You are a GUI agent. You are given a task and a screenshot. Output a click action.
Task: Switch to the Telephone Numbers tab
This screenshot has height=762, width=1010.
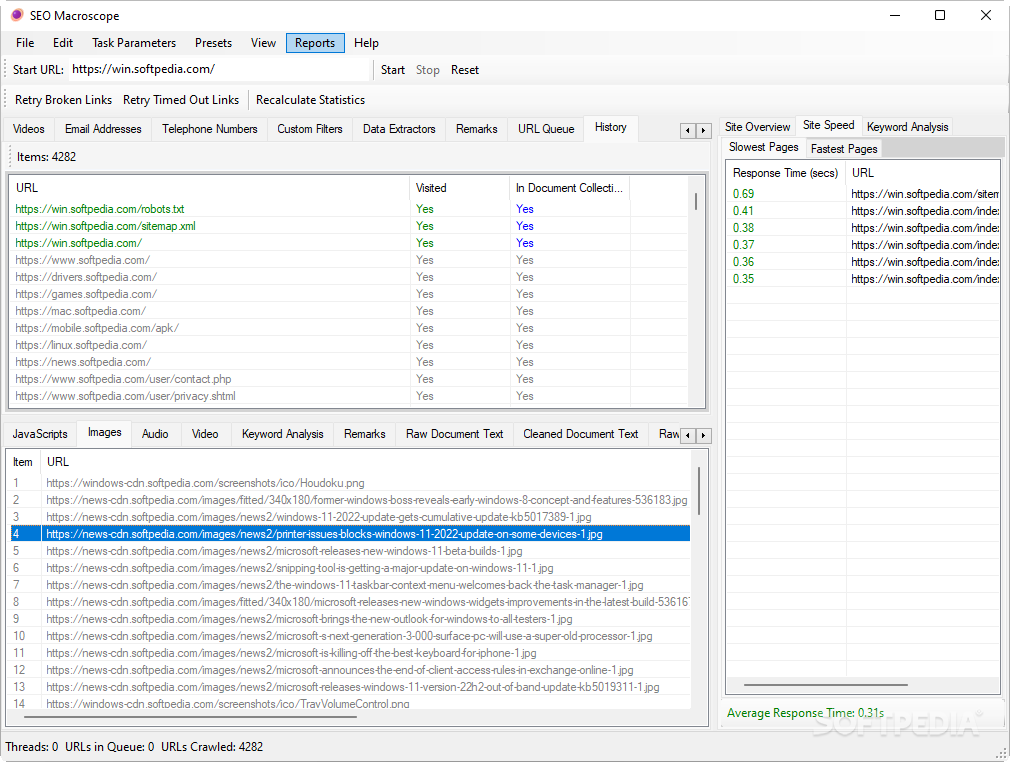pyautogui.click(x=209, y=129)
